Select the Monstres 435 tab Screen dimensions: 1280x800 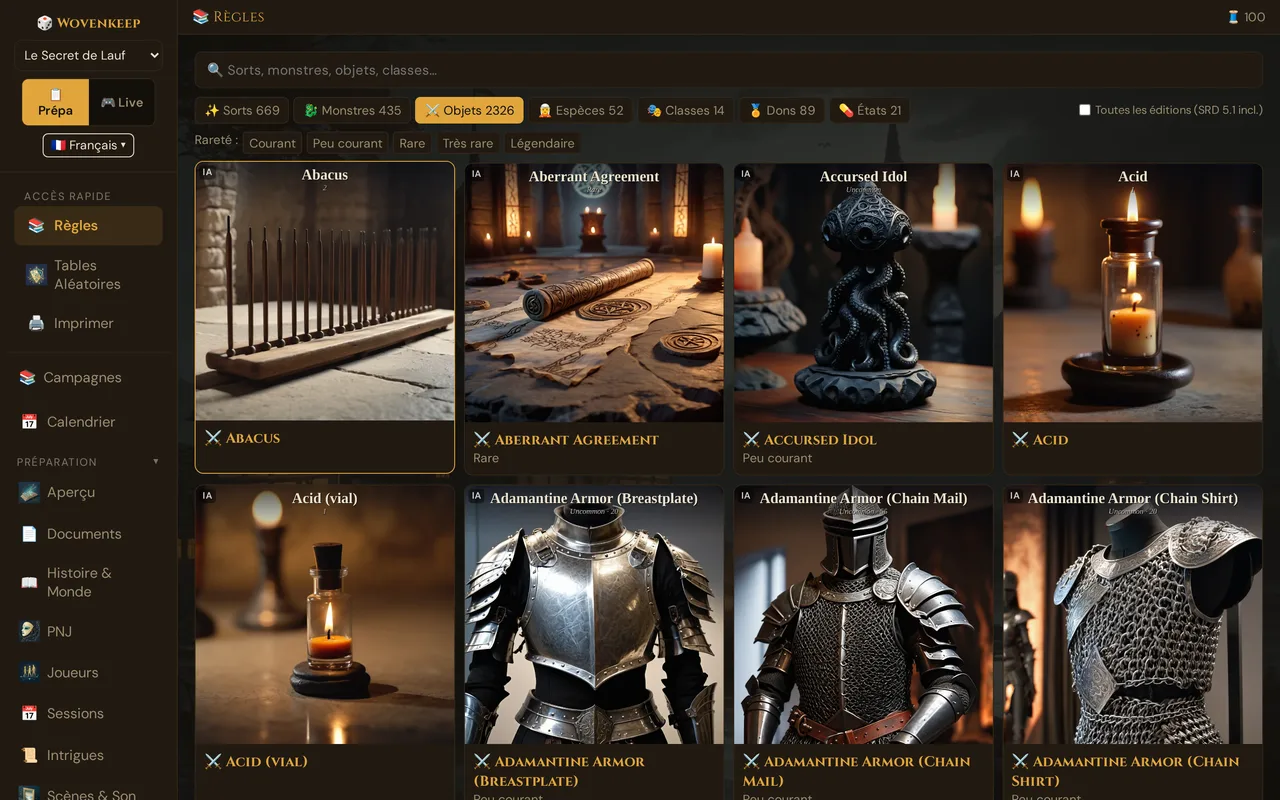click(352, 110)
